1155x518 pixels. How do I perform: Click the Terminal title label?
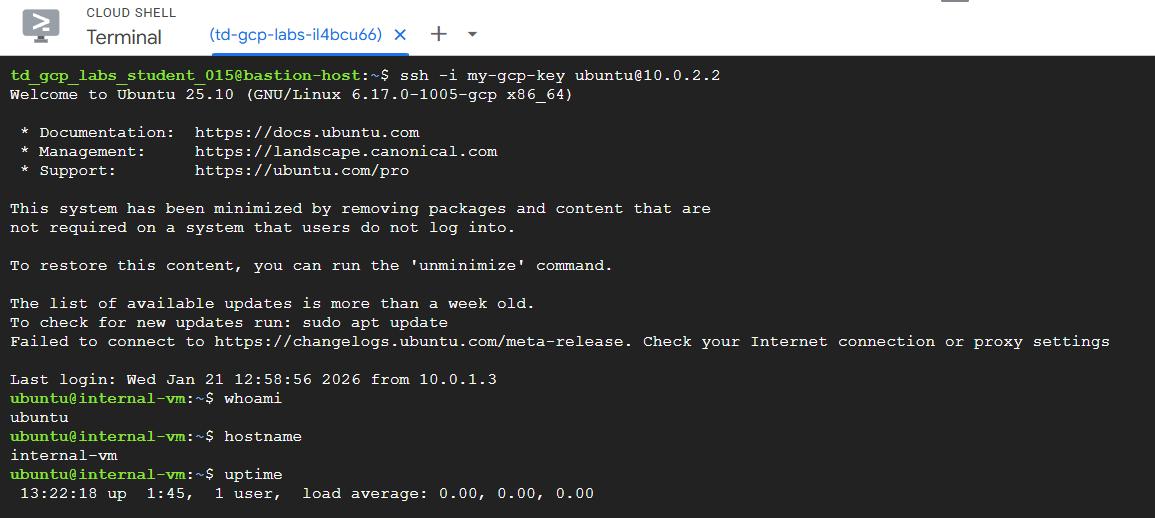(124, 38)
